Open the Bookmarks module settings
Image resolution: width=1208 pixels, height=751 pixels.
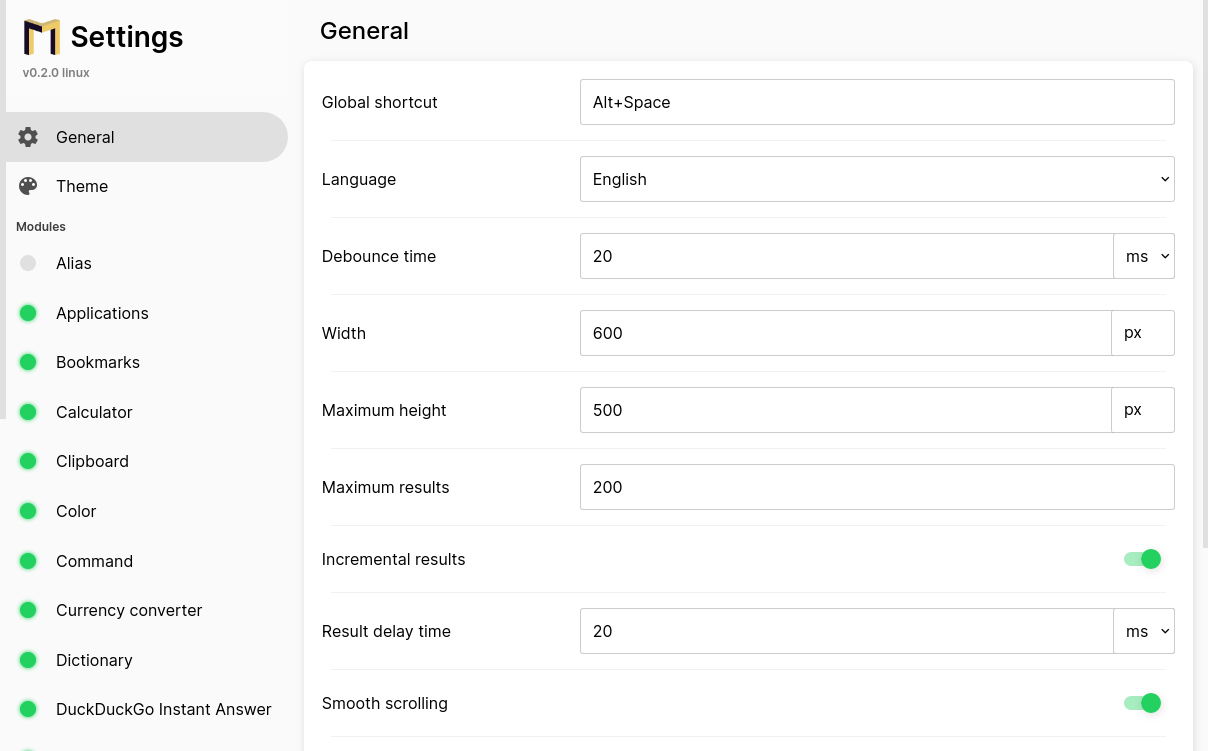click(x=98, y=362)
